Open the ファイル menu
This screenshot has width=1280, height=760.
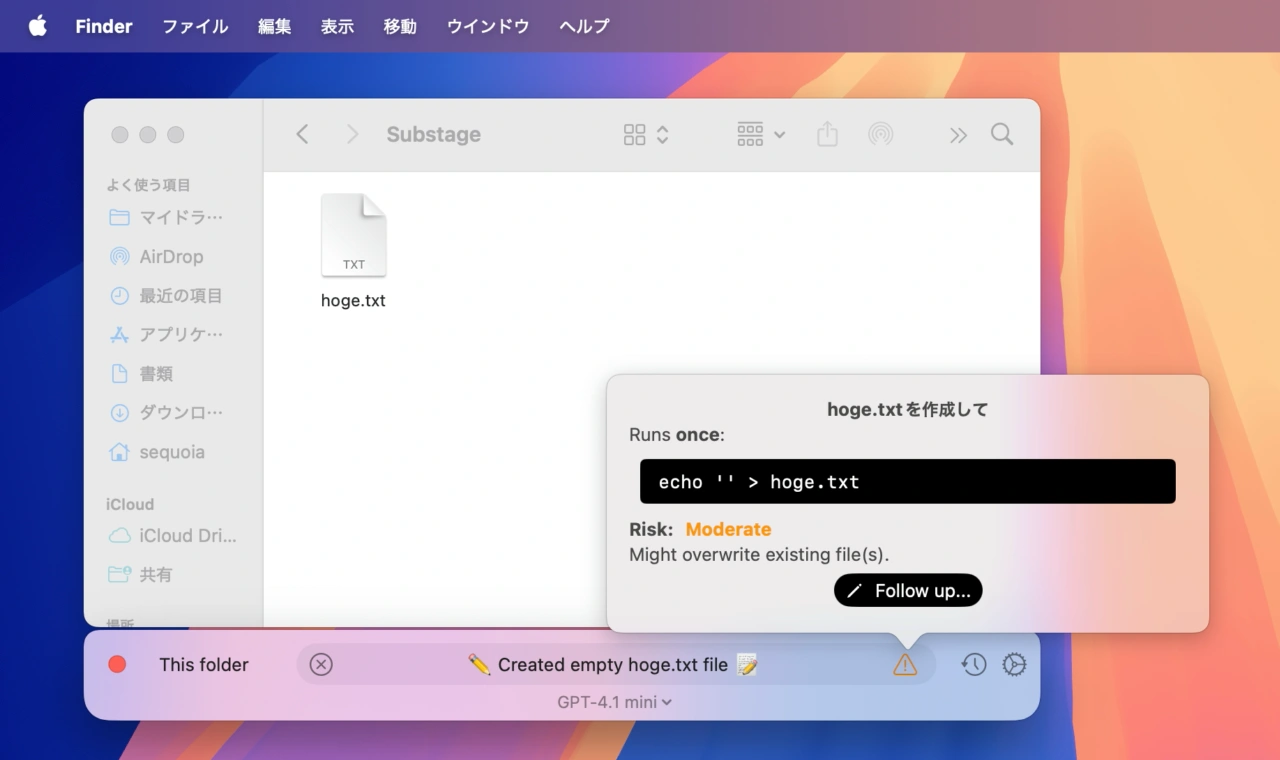point(195,26)
